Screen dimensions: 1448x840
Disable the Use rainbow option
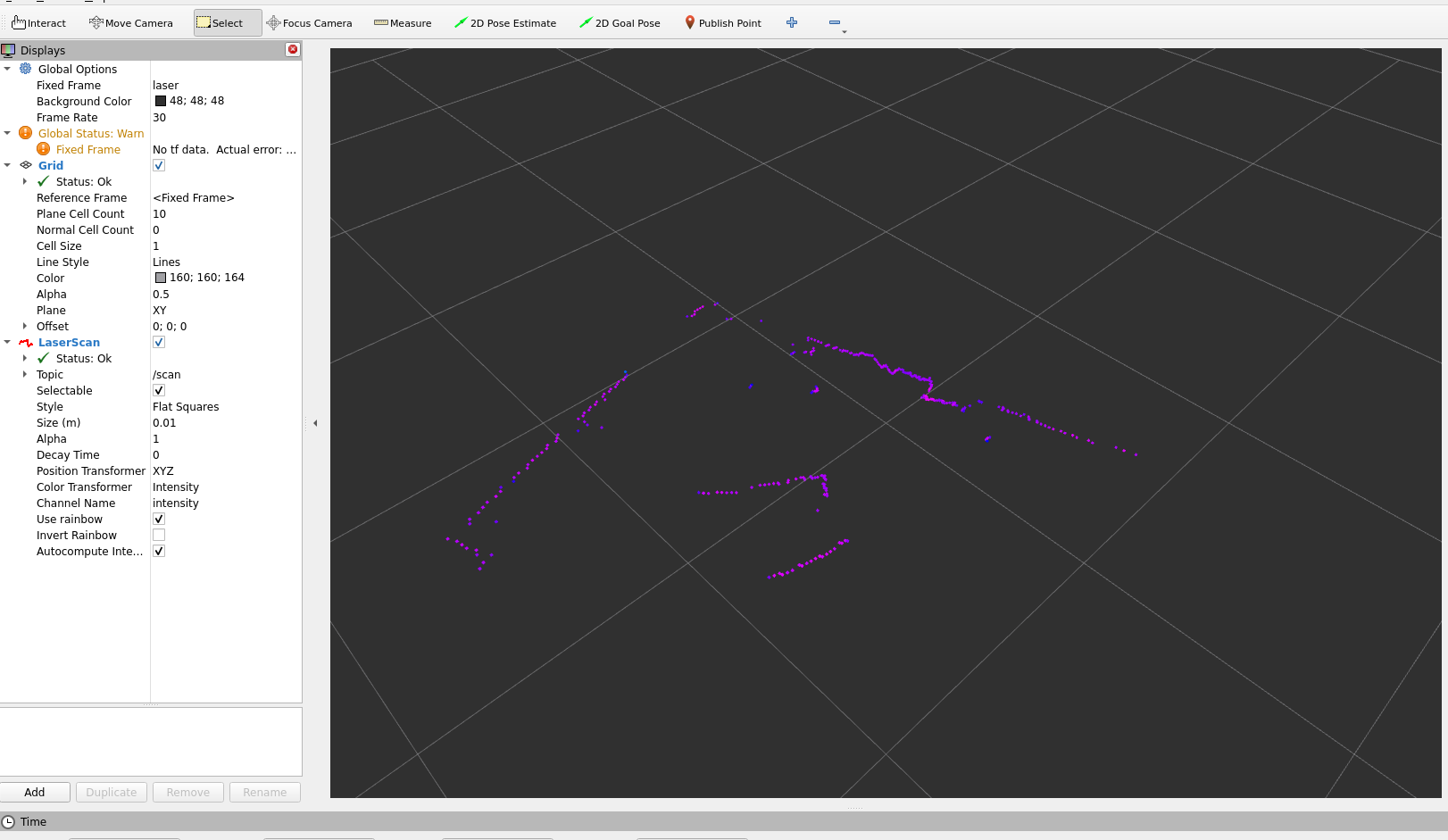click(158, 519)
